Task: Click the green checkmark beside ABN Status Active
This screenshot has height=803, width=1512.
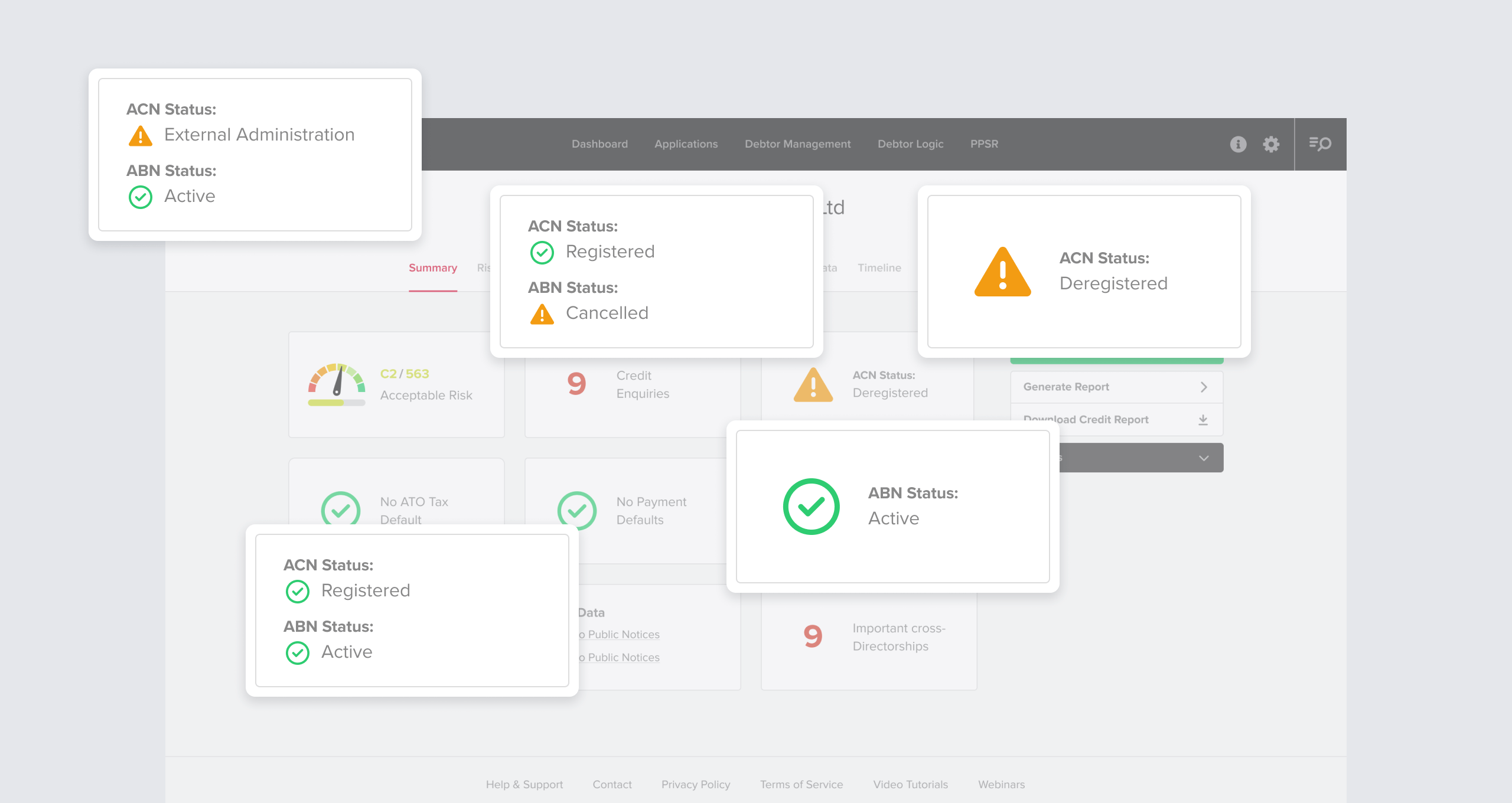Action: tap(810, 506)
